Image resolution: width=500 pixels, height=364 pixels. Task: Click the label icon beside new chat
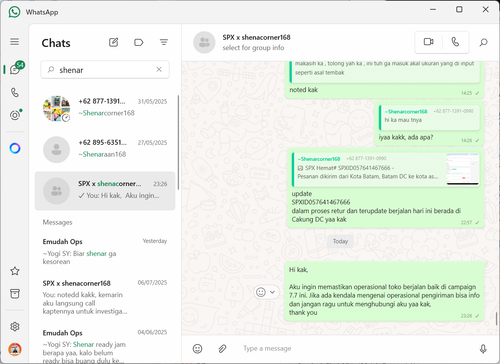(x=138, y=42)
